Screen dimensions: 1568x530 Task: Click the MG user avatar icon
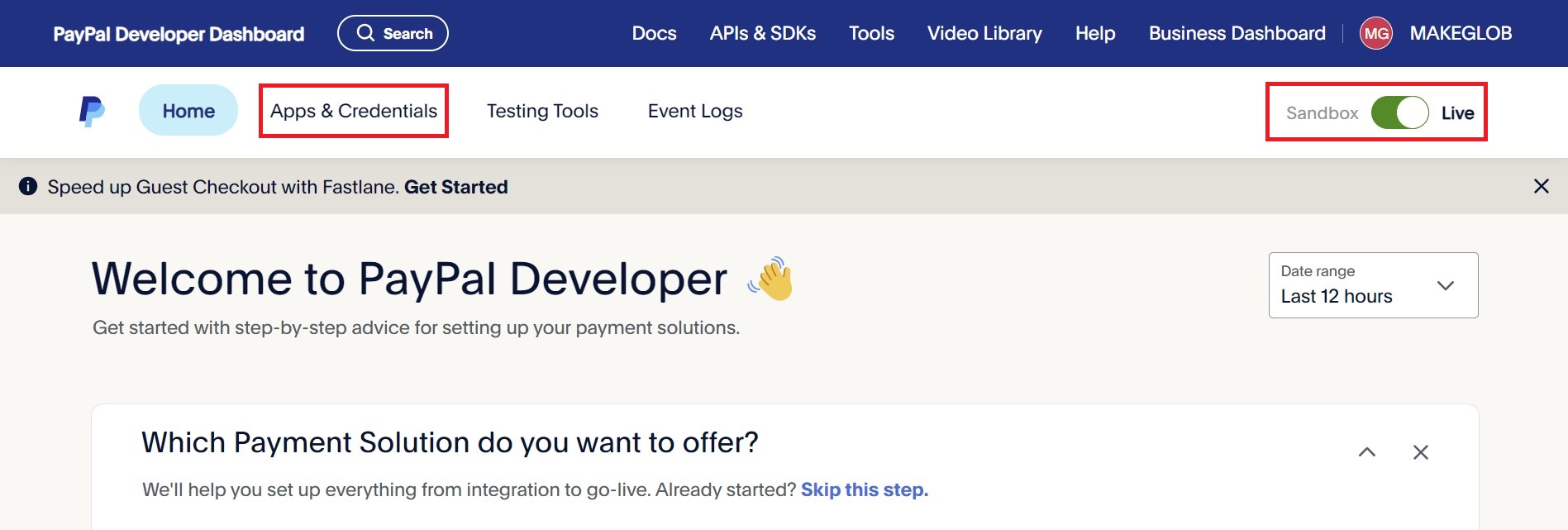click(x=1375, y=34)
